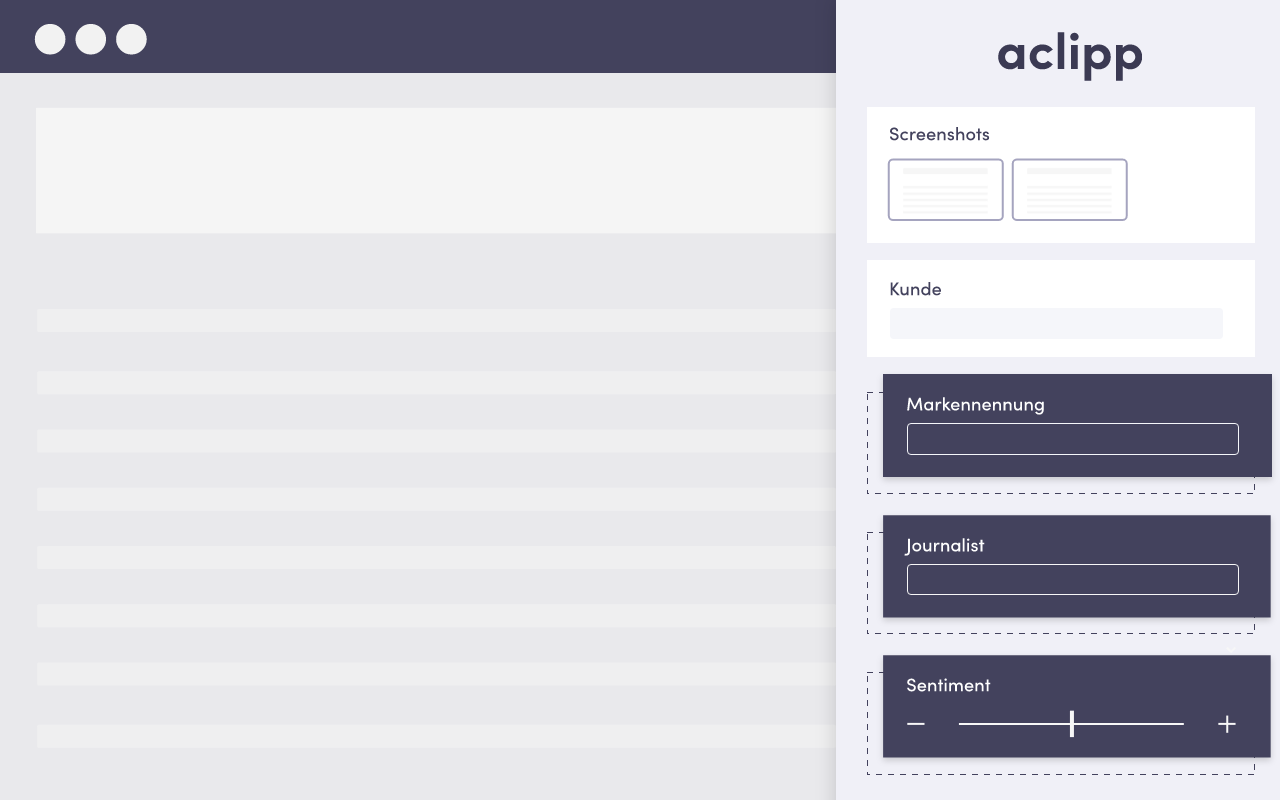
Task: Click the middle window control dot
Action: pos(91,39)
